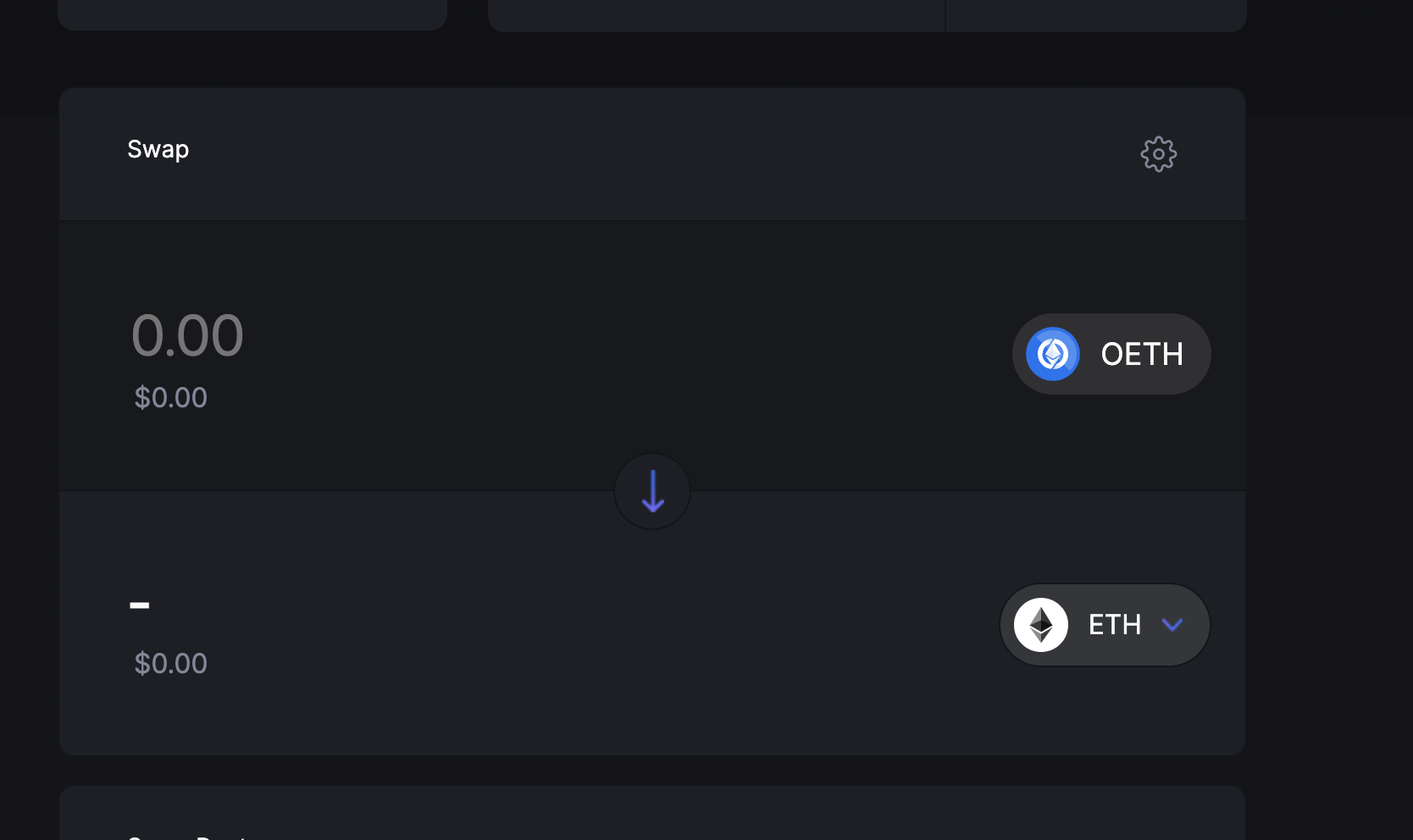The image size is (1413, 840).
Task: Select the Swap panel heading
Action: tap(158, 149)
